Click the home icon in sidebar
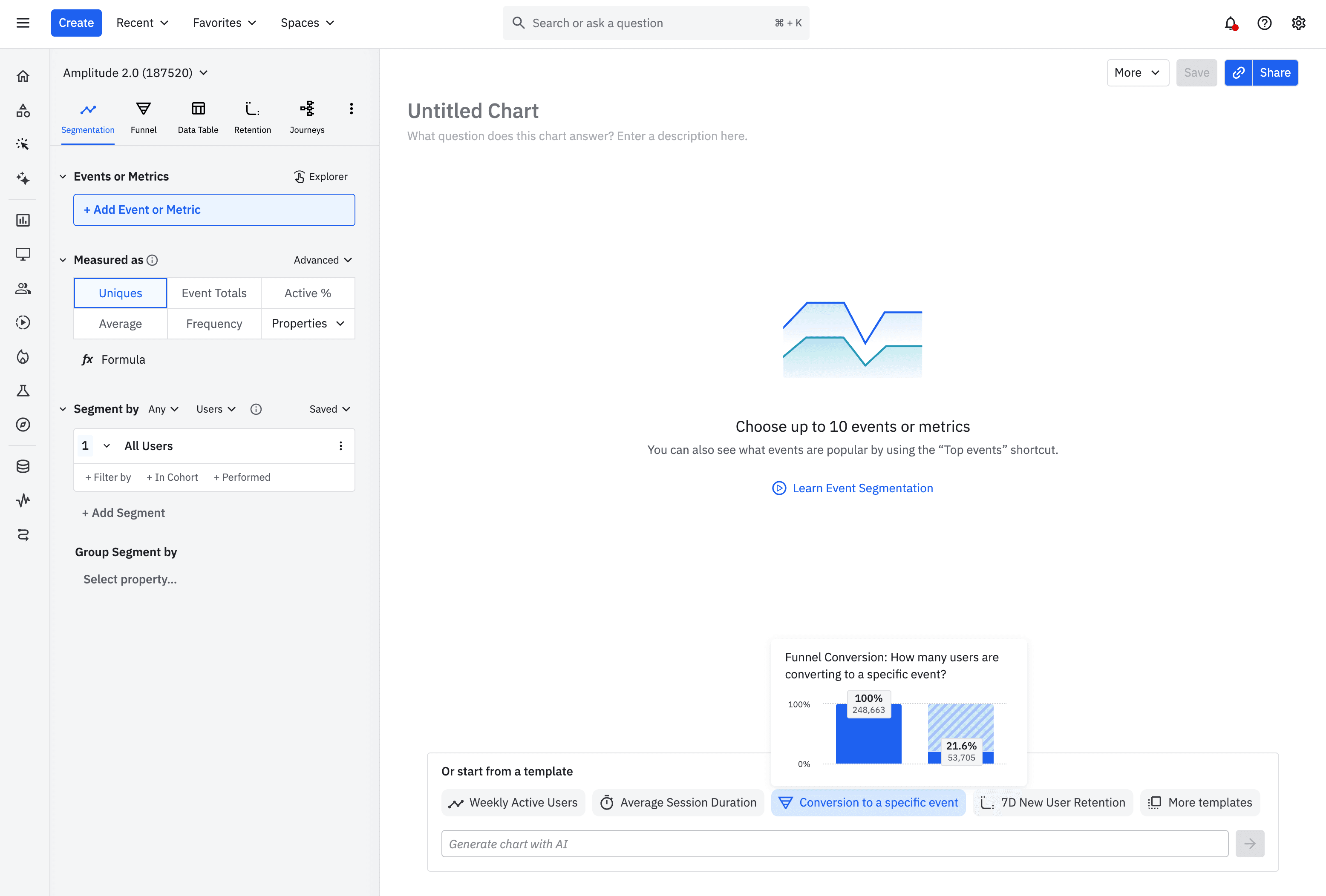The image size is (1326, 896). click(x=23, y=76)
